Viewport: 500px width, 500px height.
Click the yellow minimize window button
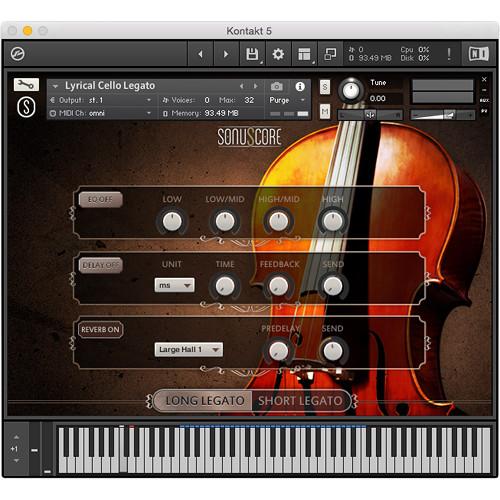pyautogui.click(x=28, y=31)
